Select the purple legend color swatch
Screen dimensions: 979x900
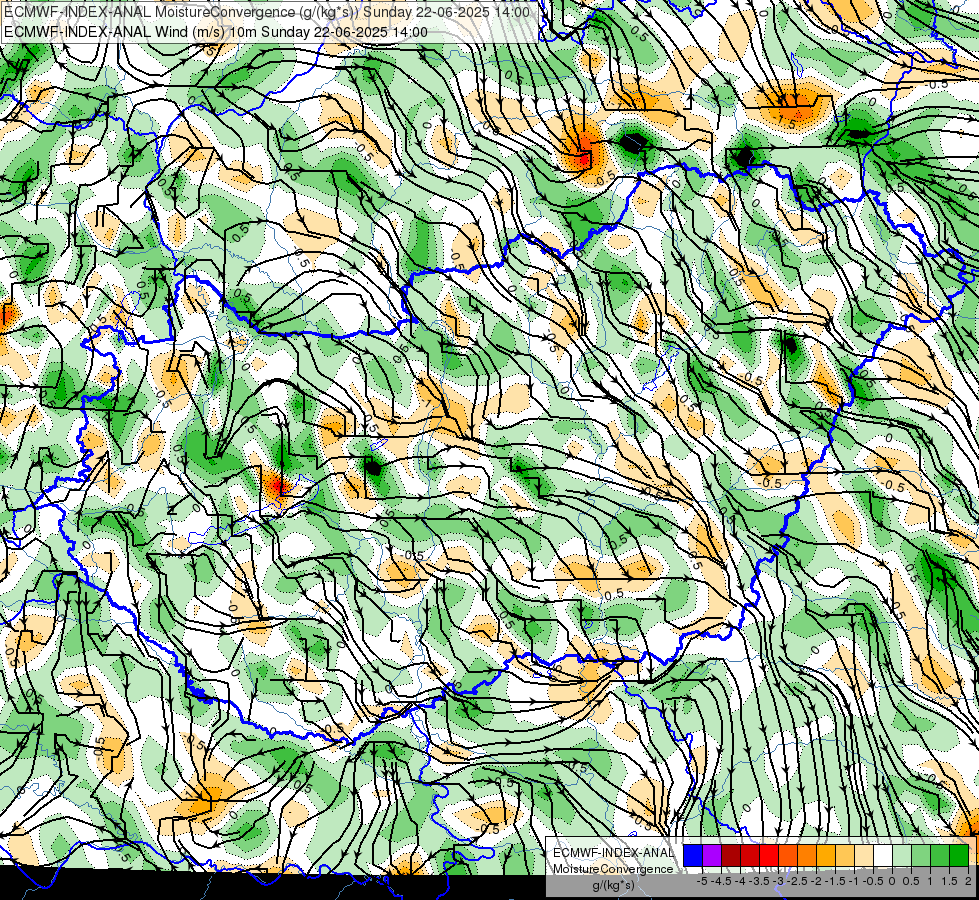click(x=712, y=855)
